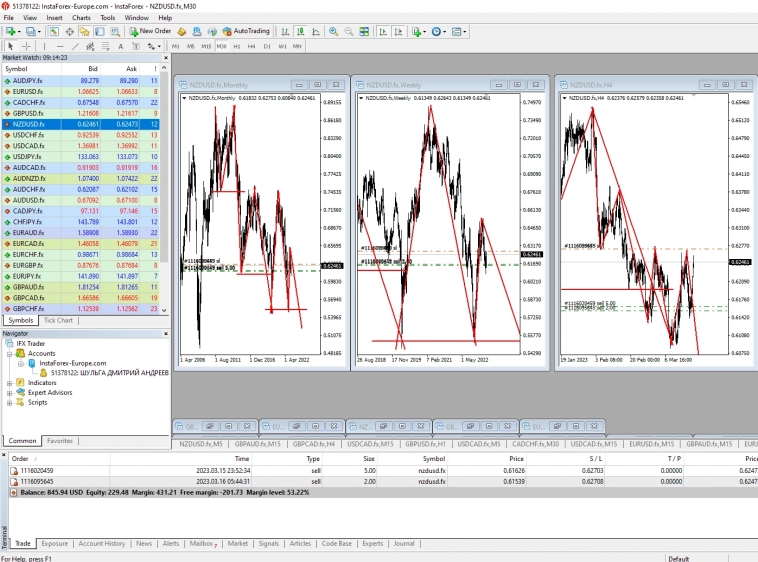Select the trendline drawing tool
This screenshot has height=562, width=758.
[x=76, y=46]
